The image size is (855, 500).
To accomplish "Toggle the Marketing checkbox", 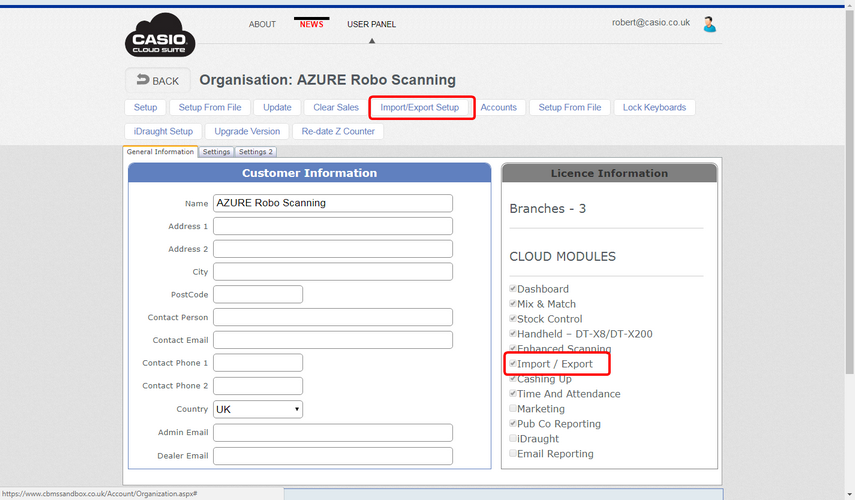I will coord(513,408).
